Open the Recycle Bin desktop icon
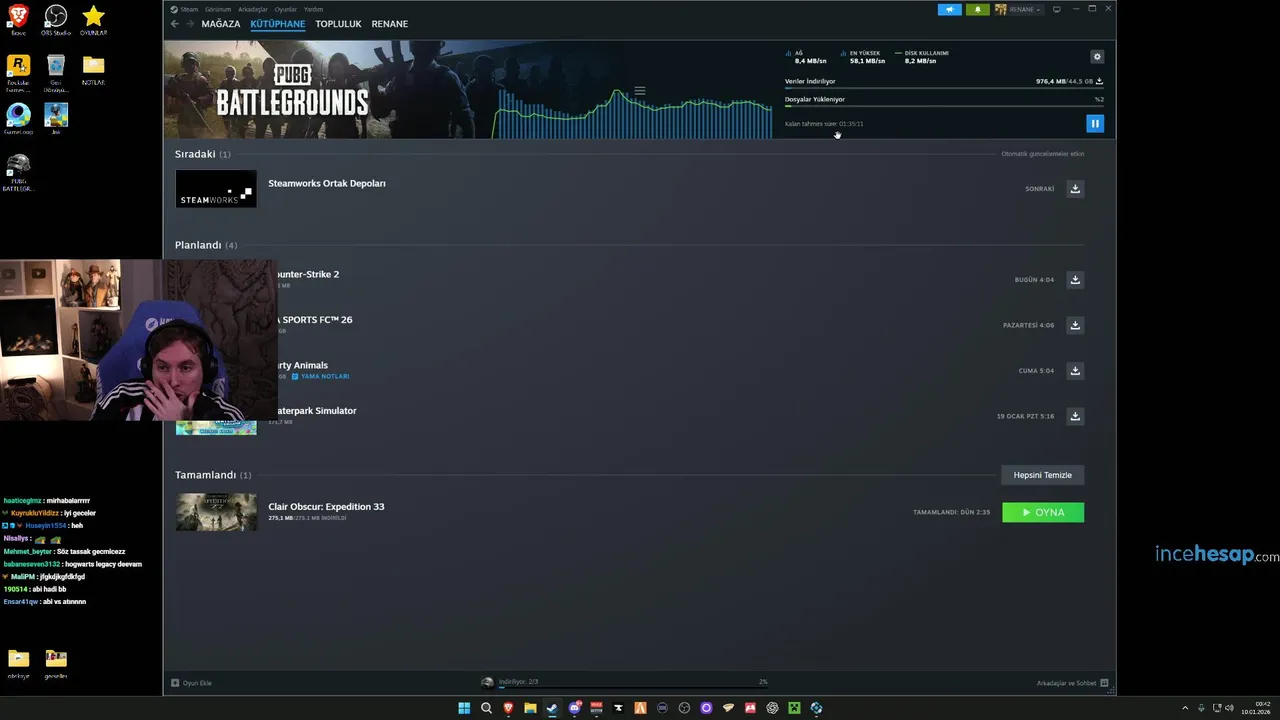 tap(56, 72)
